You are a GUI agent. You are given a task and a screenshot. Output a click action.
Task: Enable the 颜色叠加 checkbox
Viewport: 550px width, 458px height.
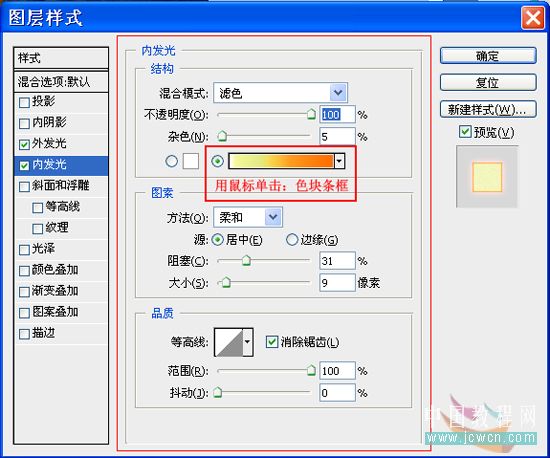(x=24, y=271)
